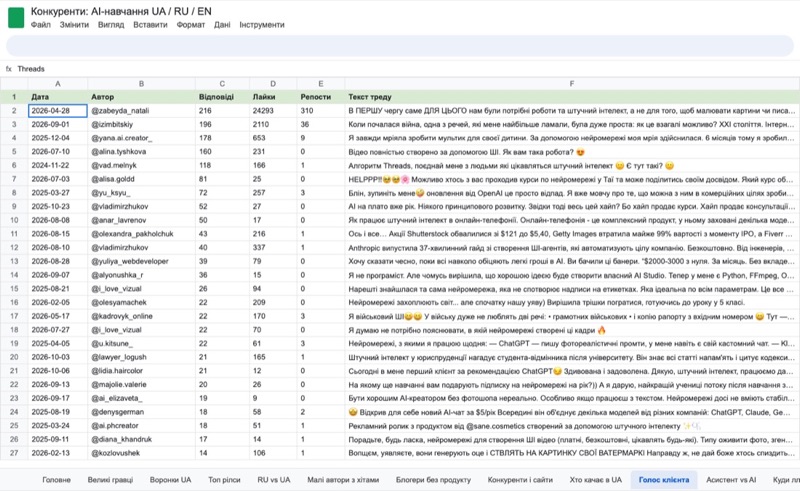Switch to the Асистент vs AI tab
Image resolution: width=800 pixels, height=491 pixels.
tap(731, 480)
